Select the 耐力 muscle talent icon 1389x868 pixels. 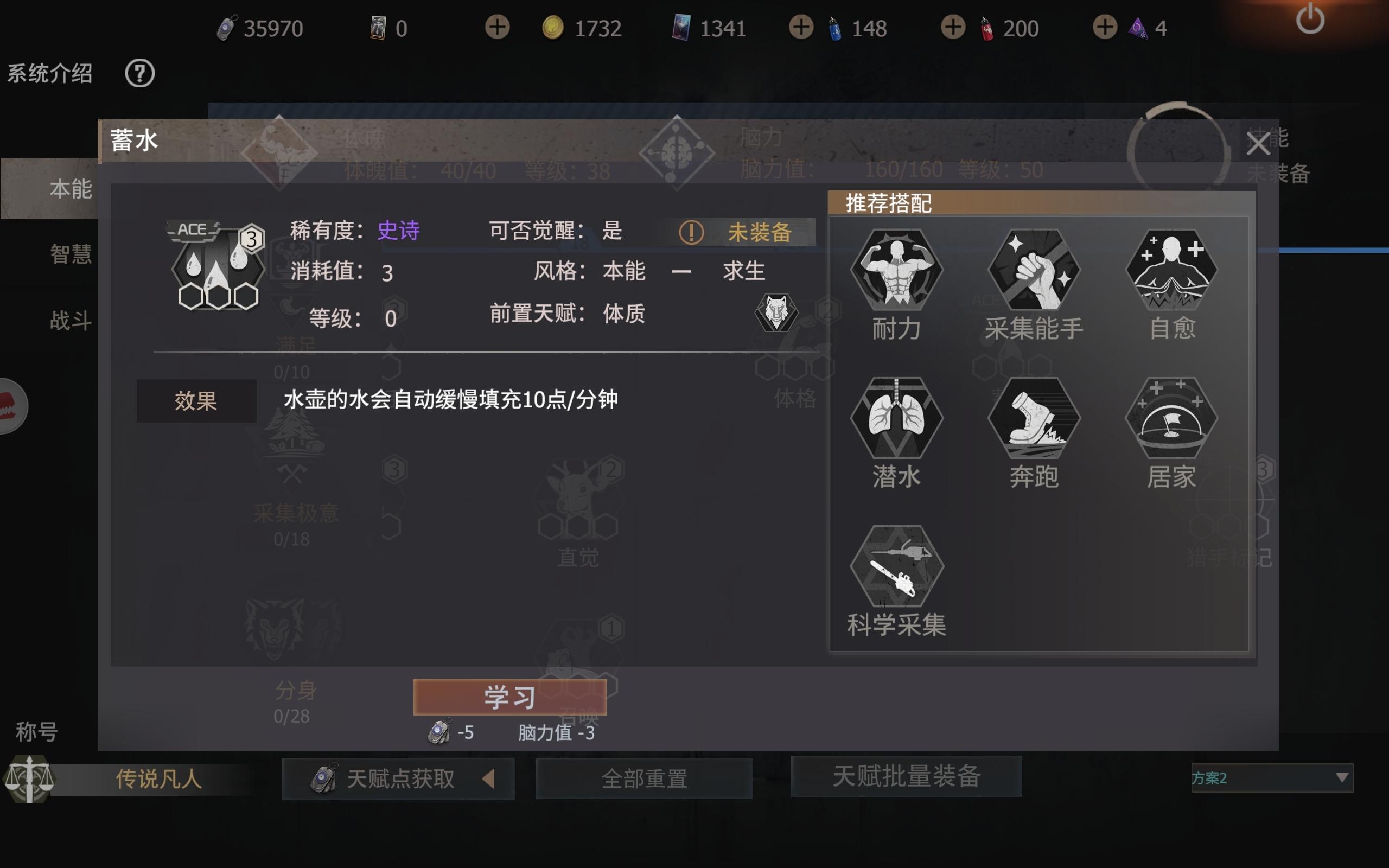click(896, 270)
